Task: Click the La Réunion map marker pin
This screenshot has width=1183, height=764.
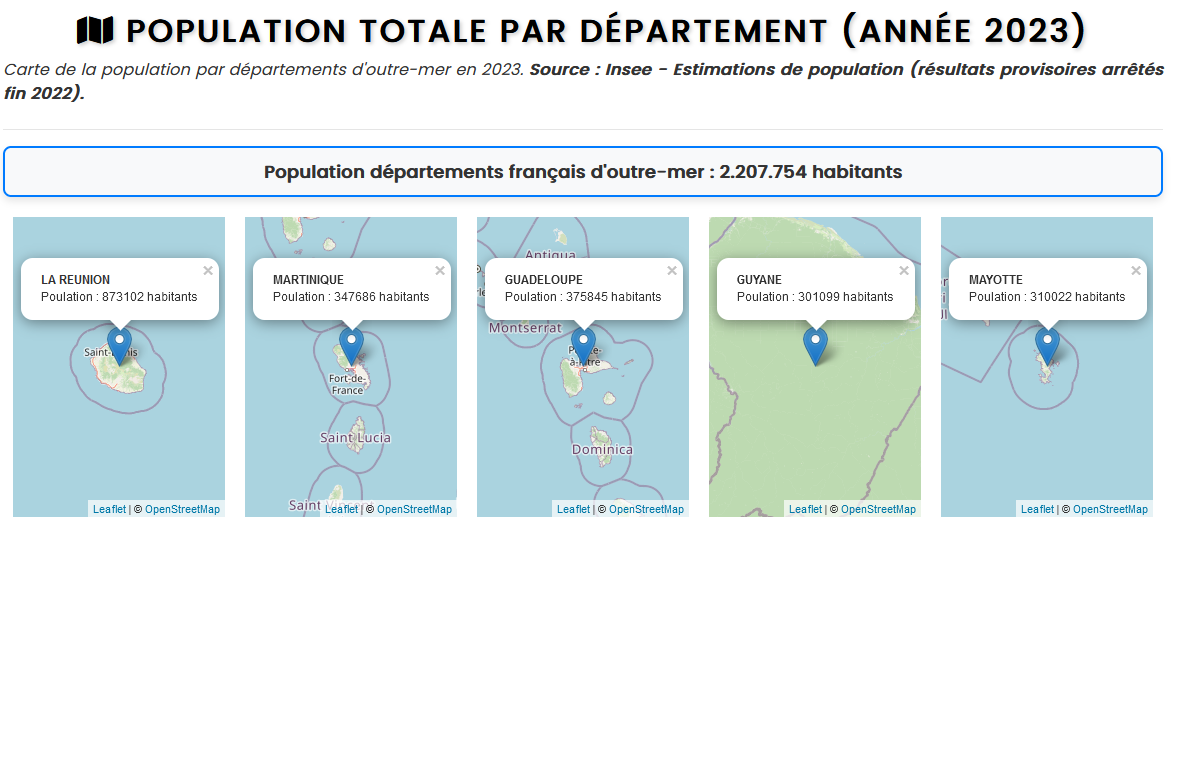Action: tap(119, 345)
